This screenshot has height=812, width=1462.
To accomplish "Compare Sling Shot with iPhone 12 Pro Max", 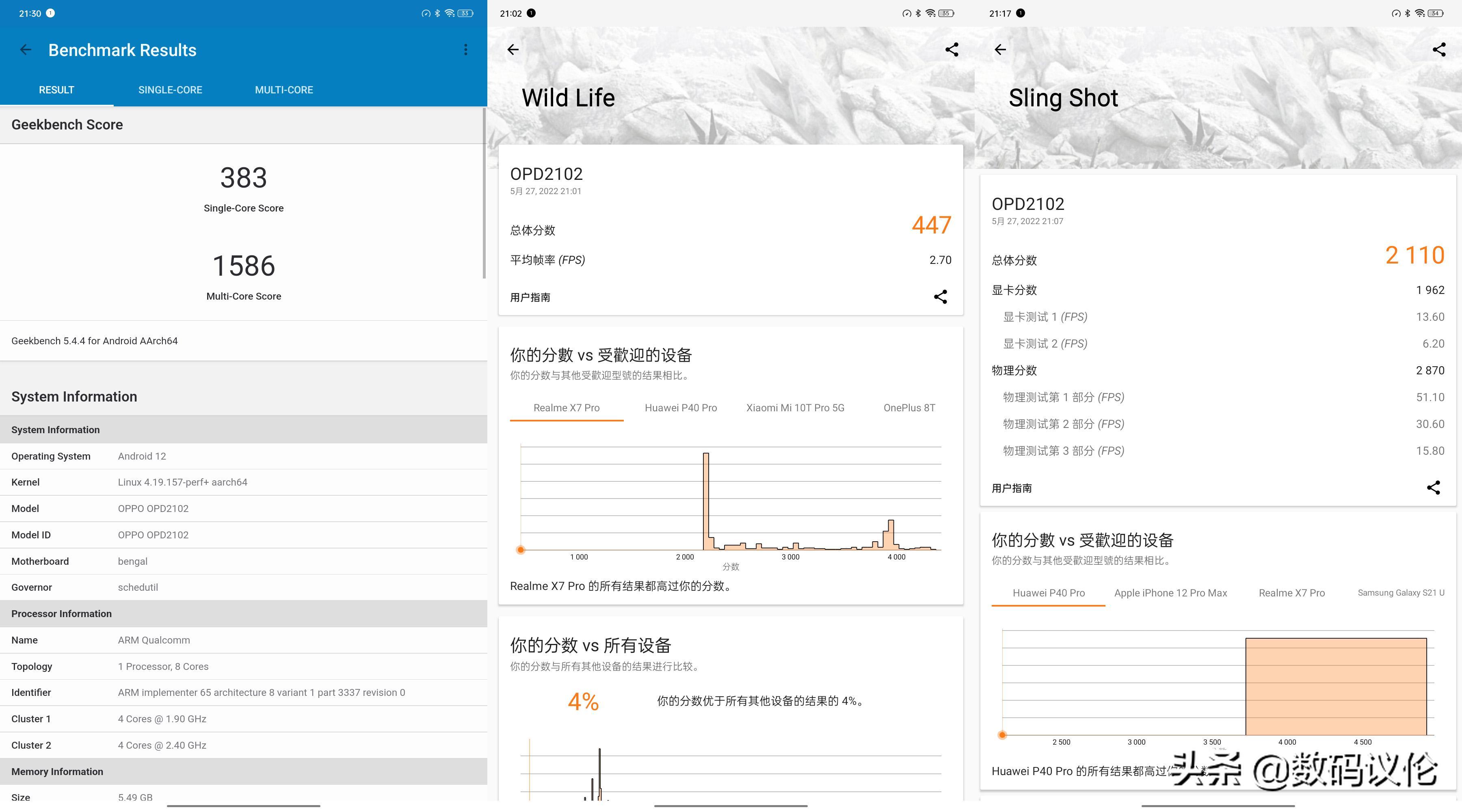I will [x=1170, y=592].
